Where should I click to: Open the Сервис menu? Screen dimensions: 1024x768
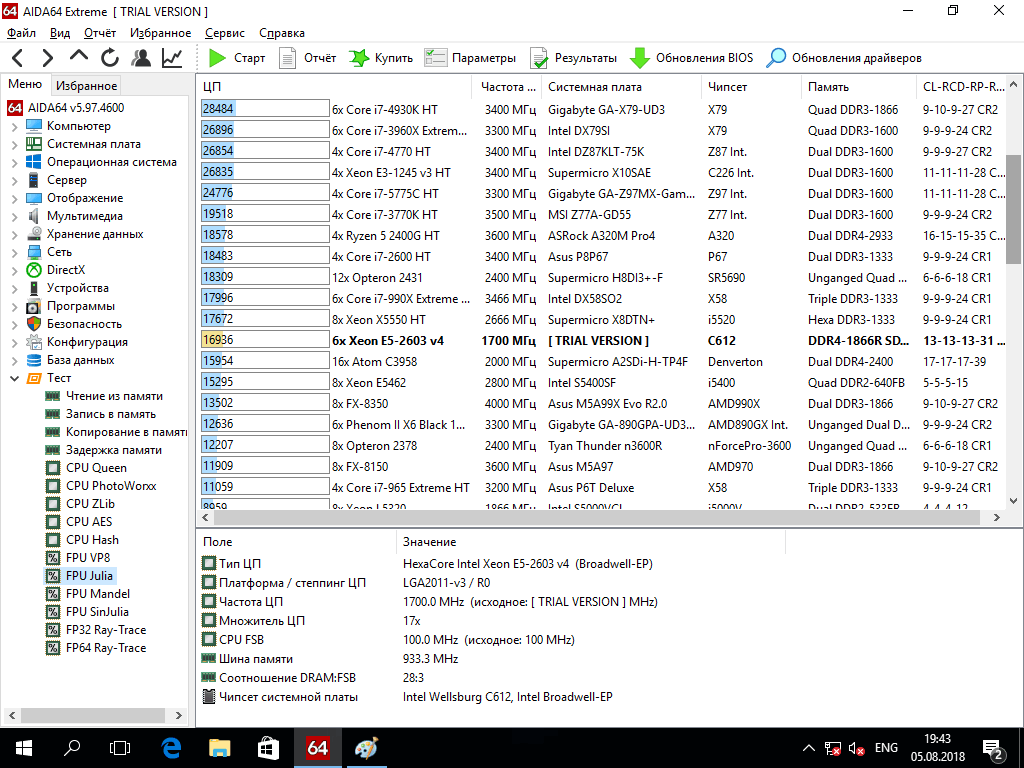pos(225,33)
